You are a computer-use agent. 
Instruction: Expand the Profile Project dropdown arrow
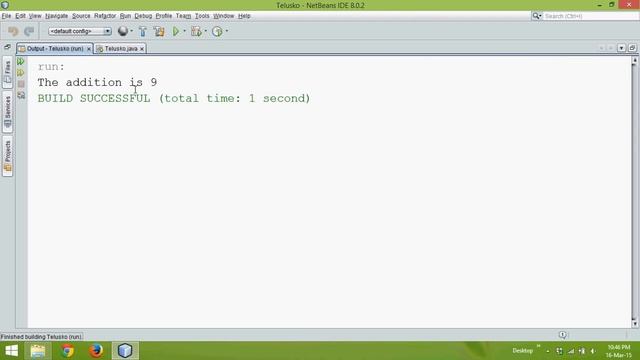click(x=227, y=31)
